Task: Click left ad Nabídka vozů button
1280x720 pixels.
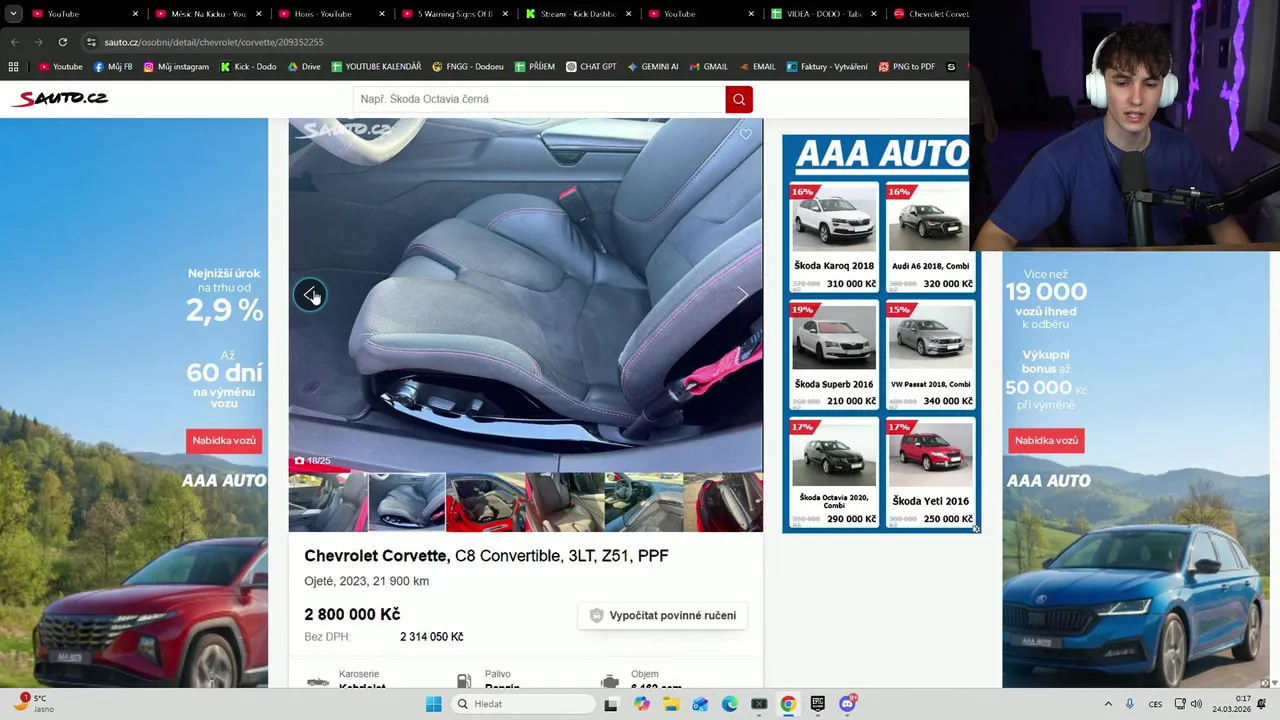Action: 224,441
